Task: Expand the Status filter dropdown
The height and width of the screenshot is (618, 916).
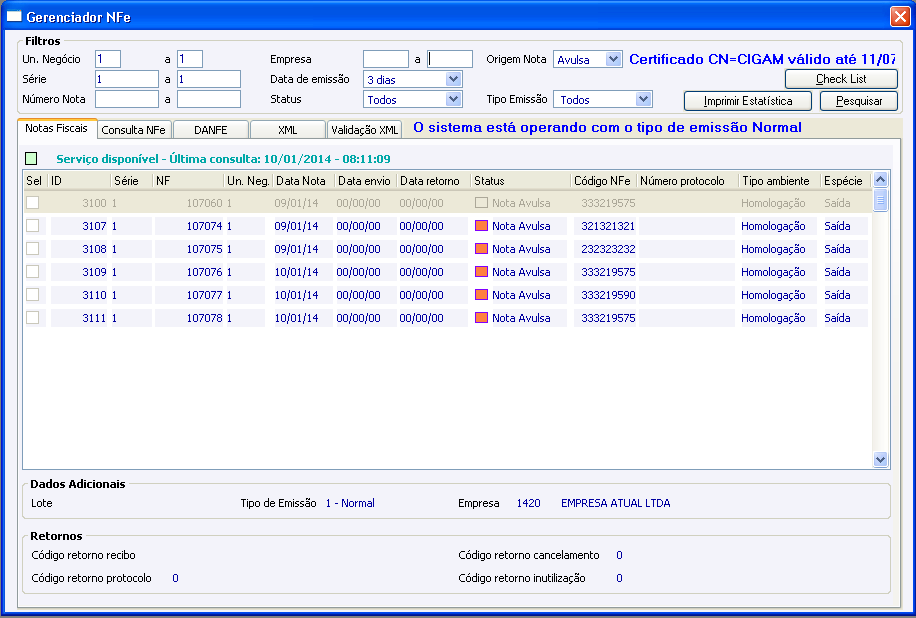Action: click(x=454, y=99)
